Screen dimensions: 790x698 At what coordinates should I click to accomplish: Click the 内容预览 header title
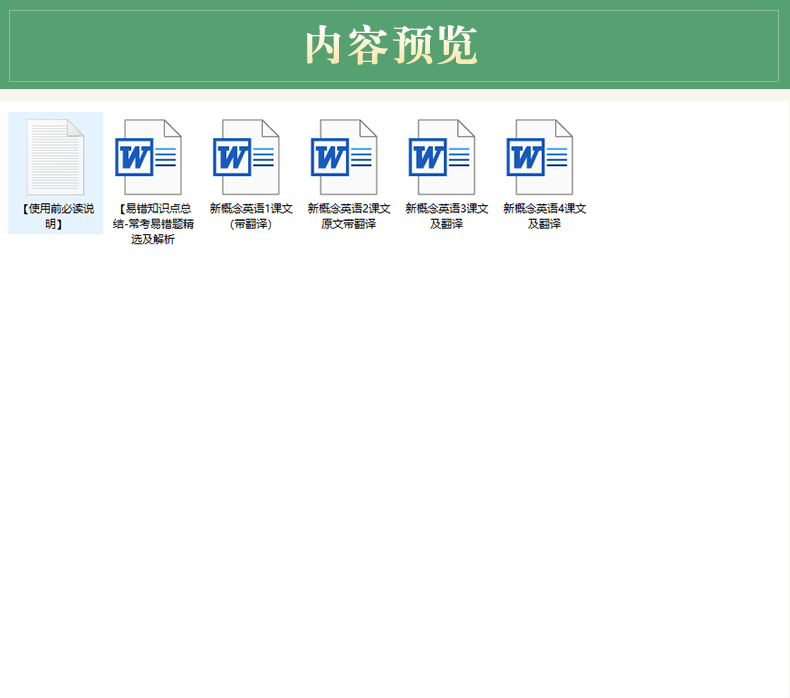tap(391, 45)
